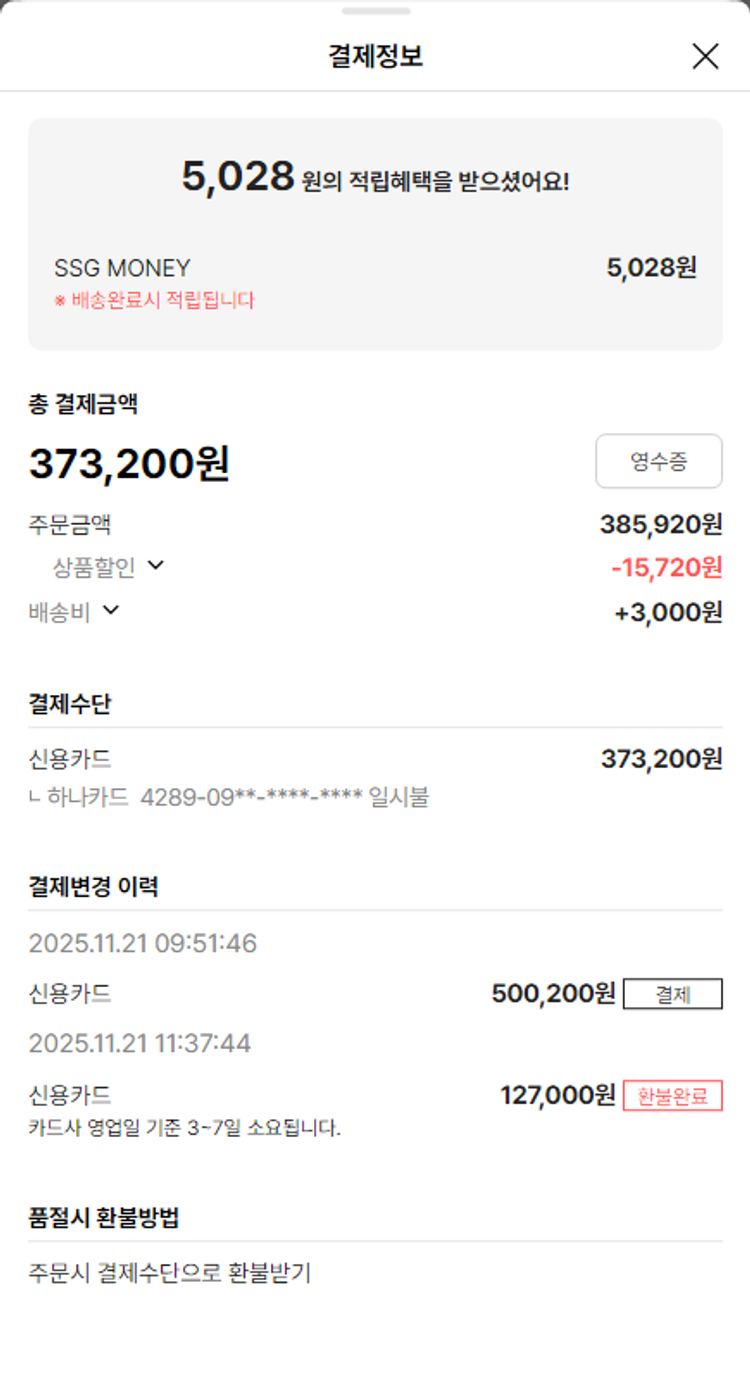Click the red -15,720원 discount amount
750x1393 pixels.
(666, 568)
